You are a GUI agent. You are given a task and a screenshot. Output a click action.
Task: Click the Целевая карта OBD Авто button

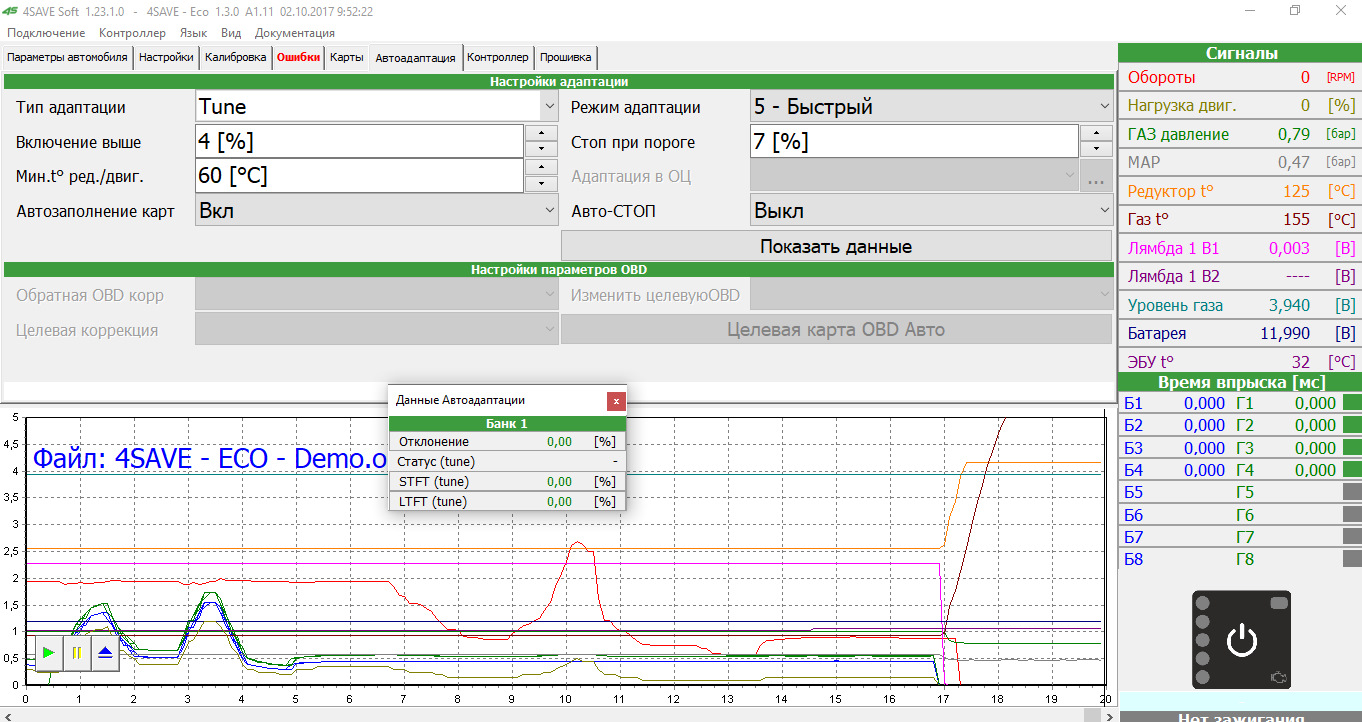pos(836,330)
